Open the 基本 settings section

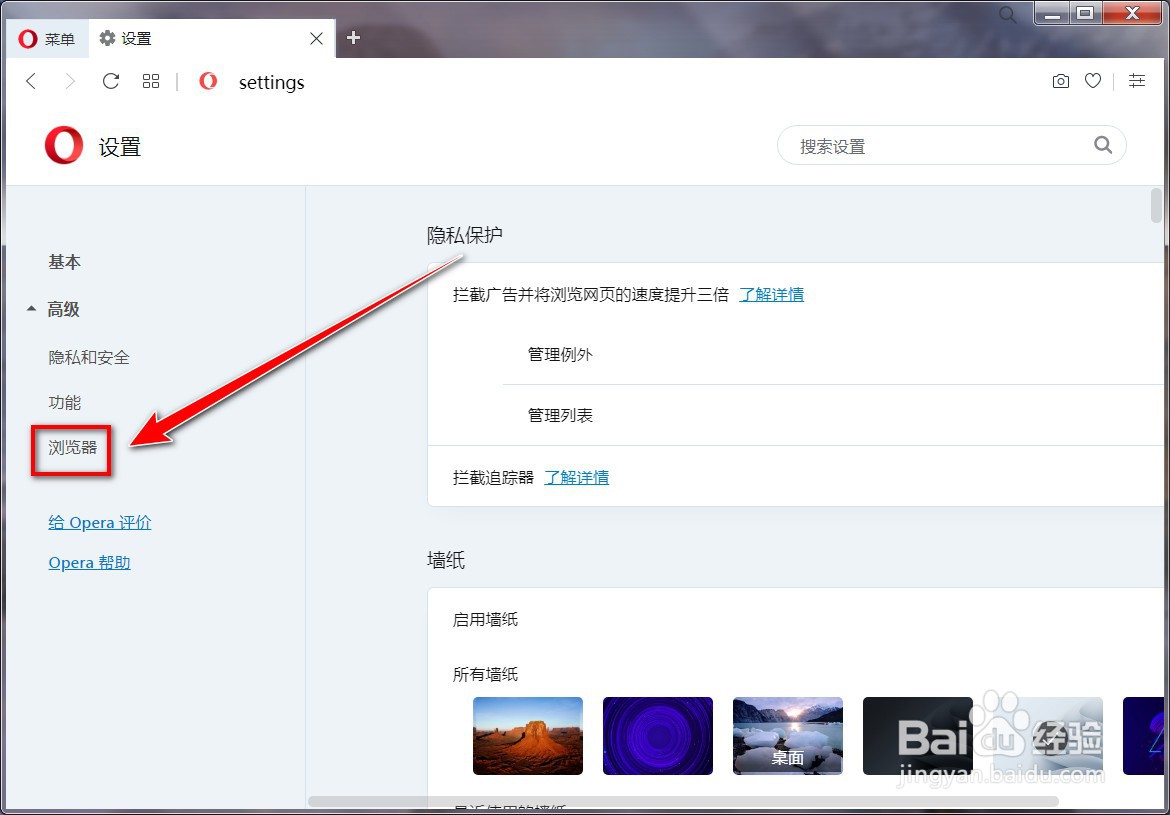[64, 262]
